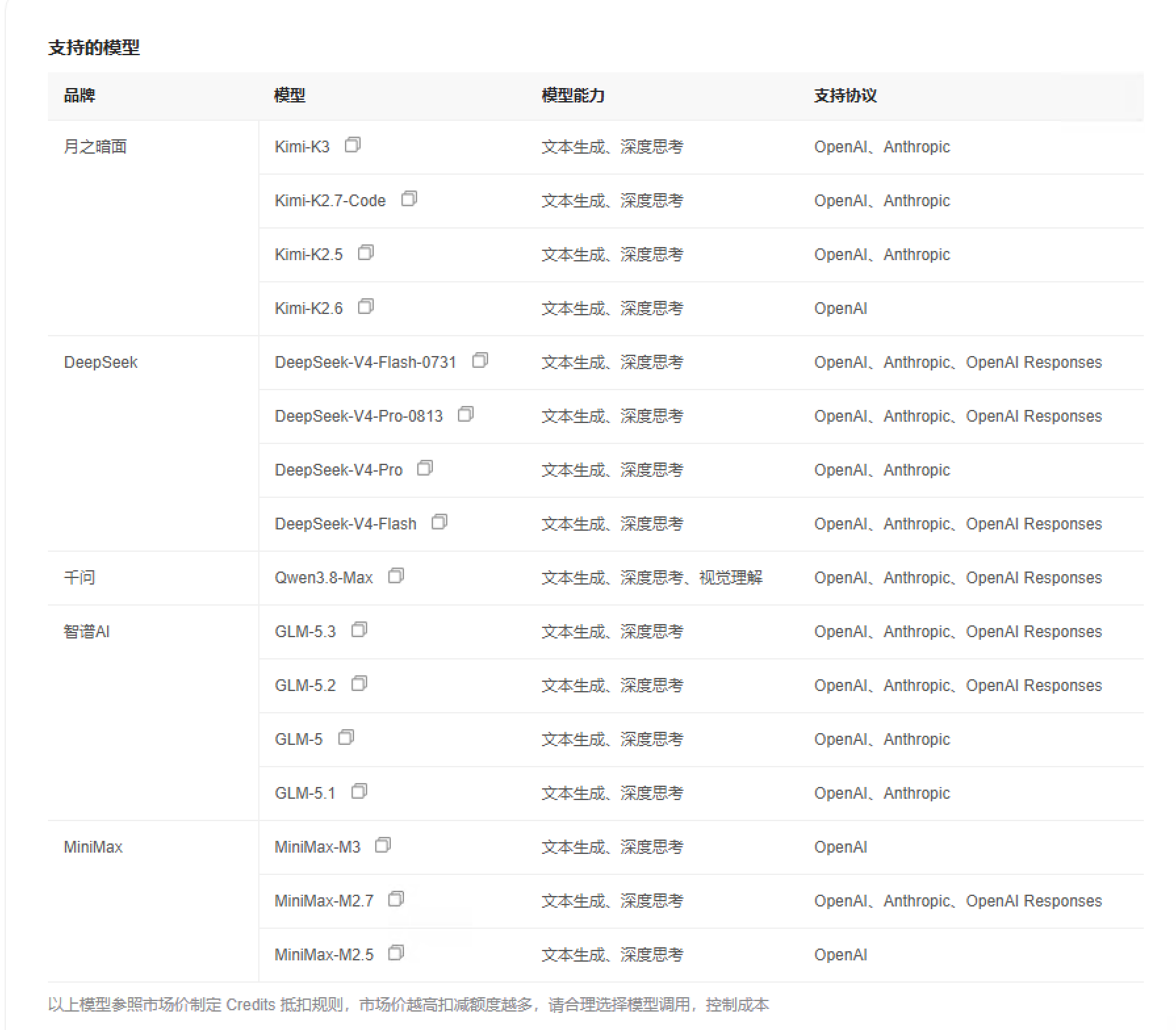Click the OpenAI protocol cell for MiniMax-M3
This screenshot has height=1030, width=1176.
841,847
